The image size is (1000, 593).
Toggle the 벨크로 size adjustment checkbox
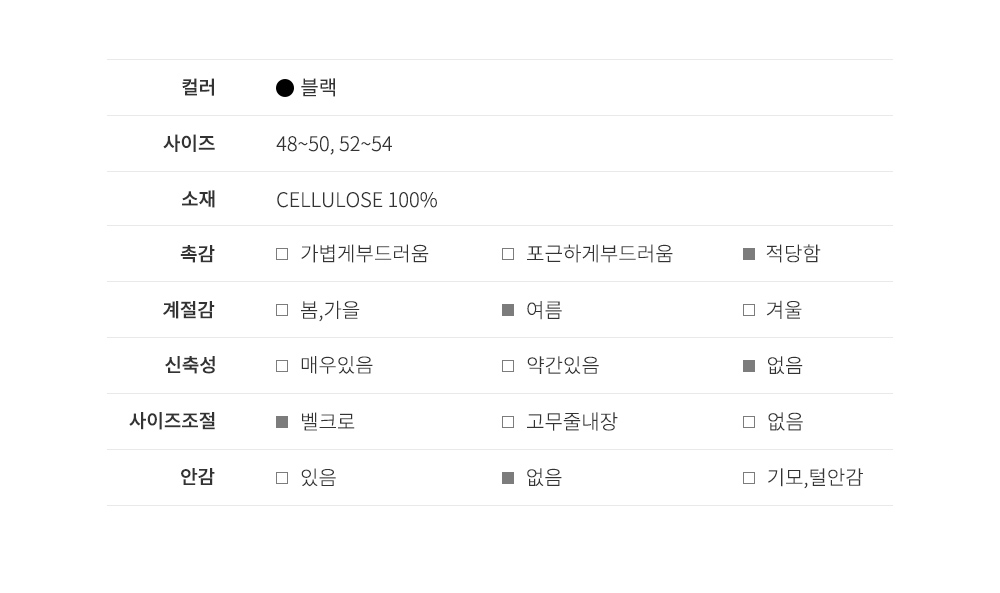click(x=282, y=422)
